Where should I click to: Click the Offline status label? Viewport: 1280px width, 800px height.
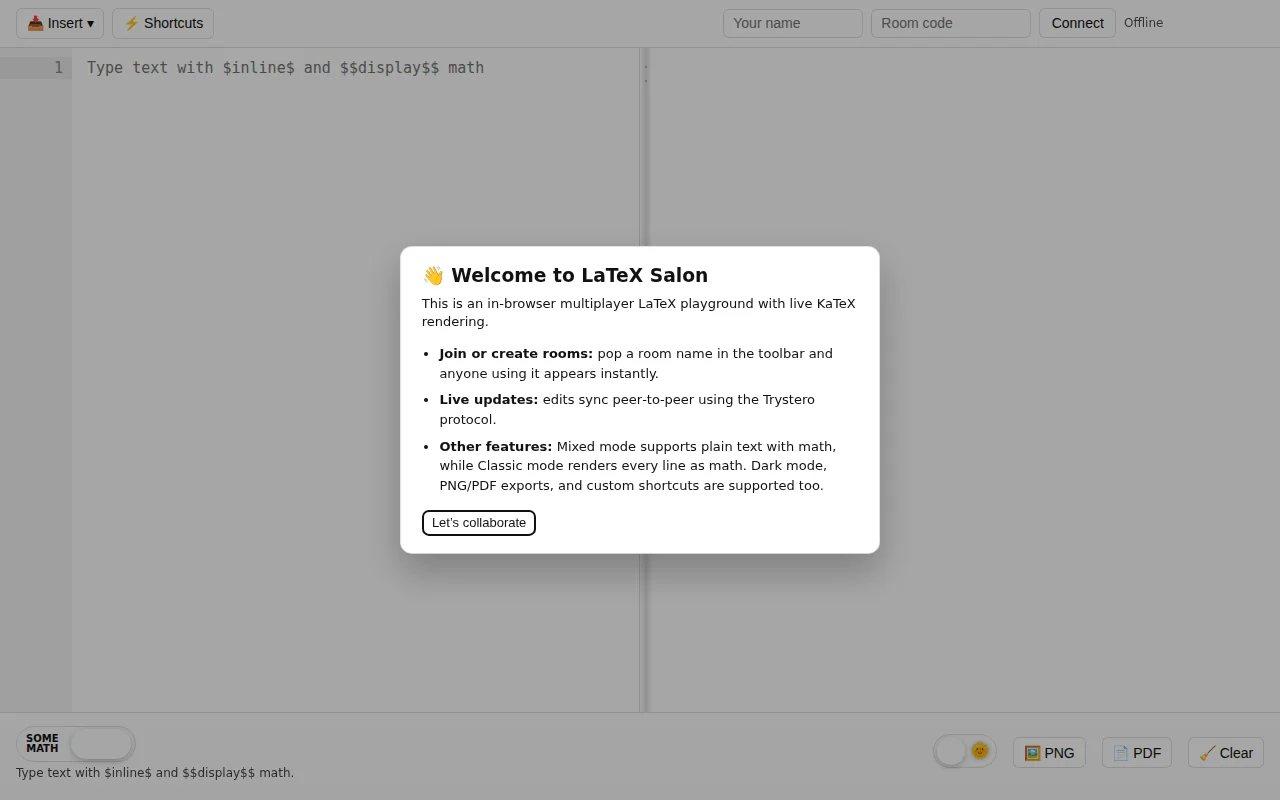[1143, 23]
